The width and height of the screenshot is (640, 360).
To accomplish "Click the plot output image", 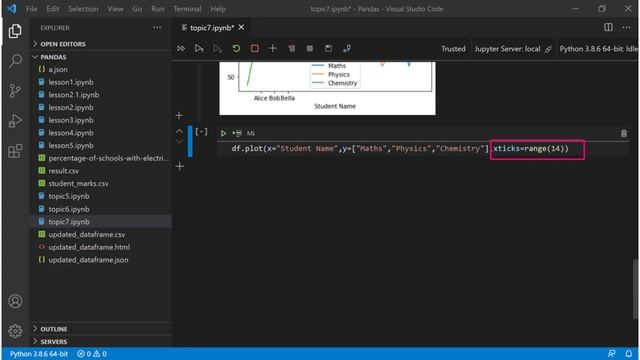I will coord(327,88).
